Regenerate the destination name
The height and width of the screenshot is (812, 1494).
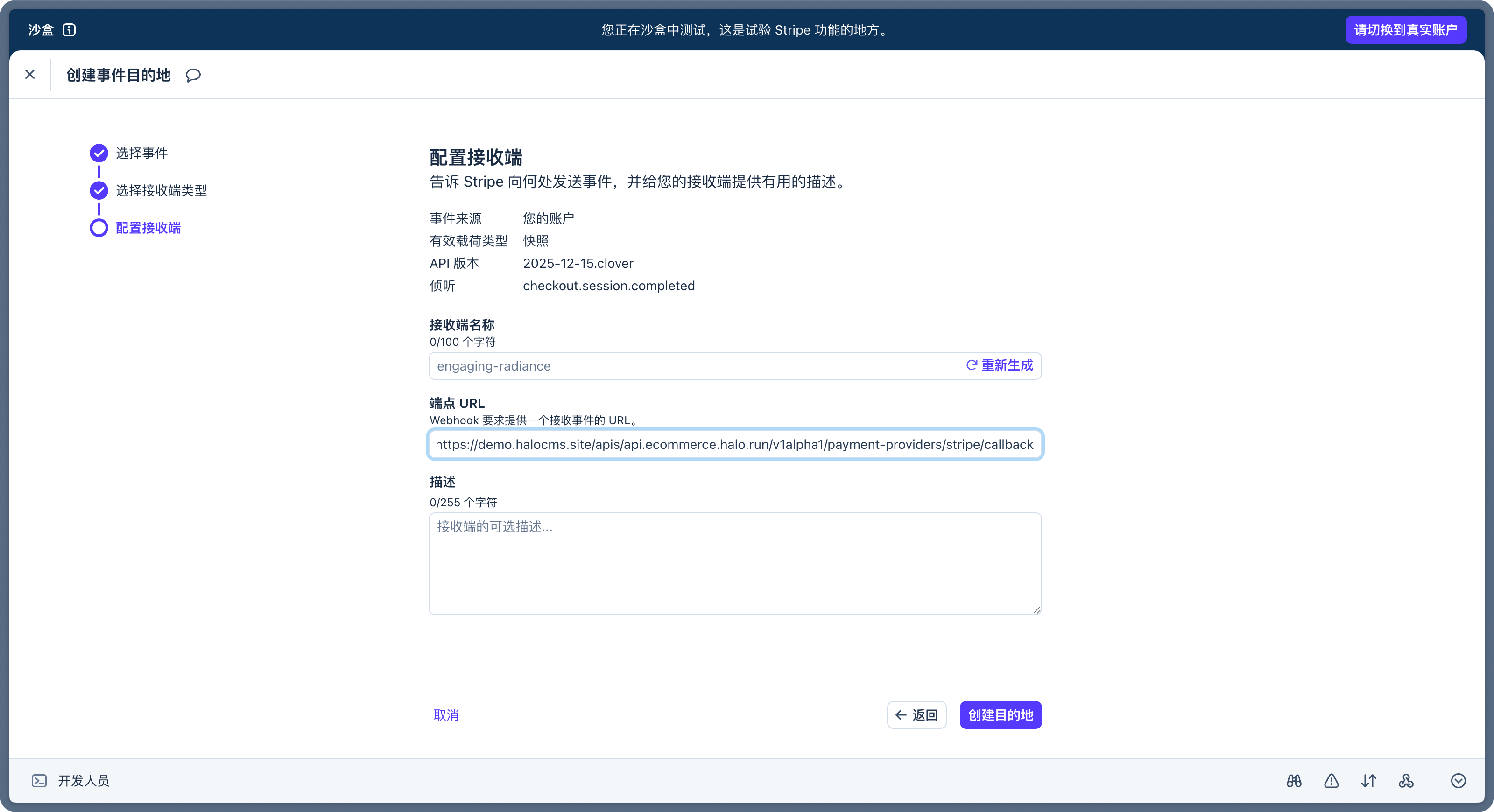(999, 365)
